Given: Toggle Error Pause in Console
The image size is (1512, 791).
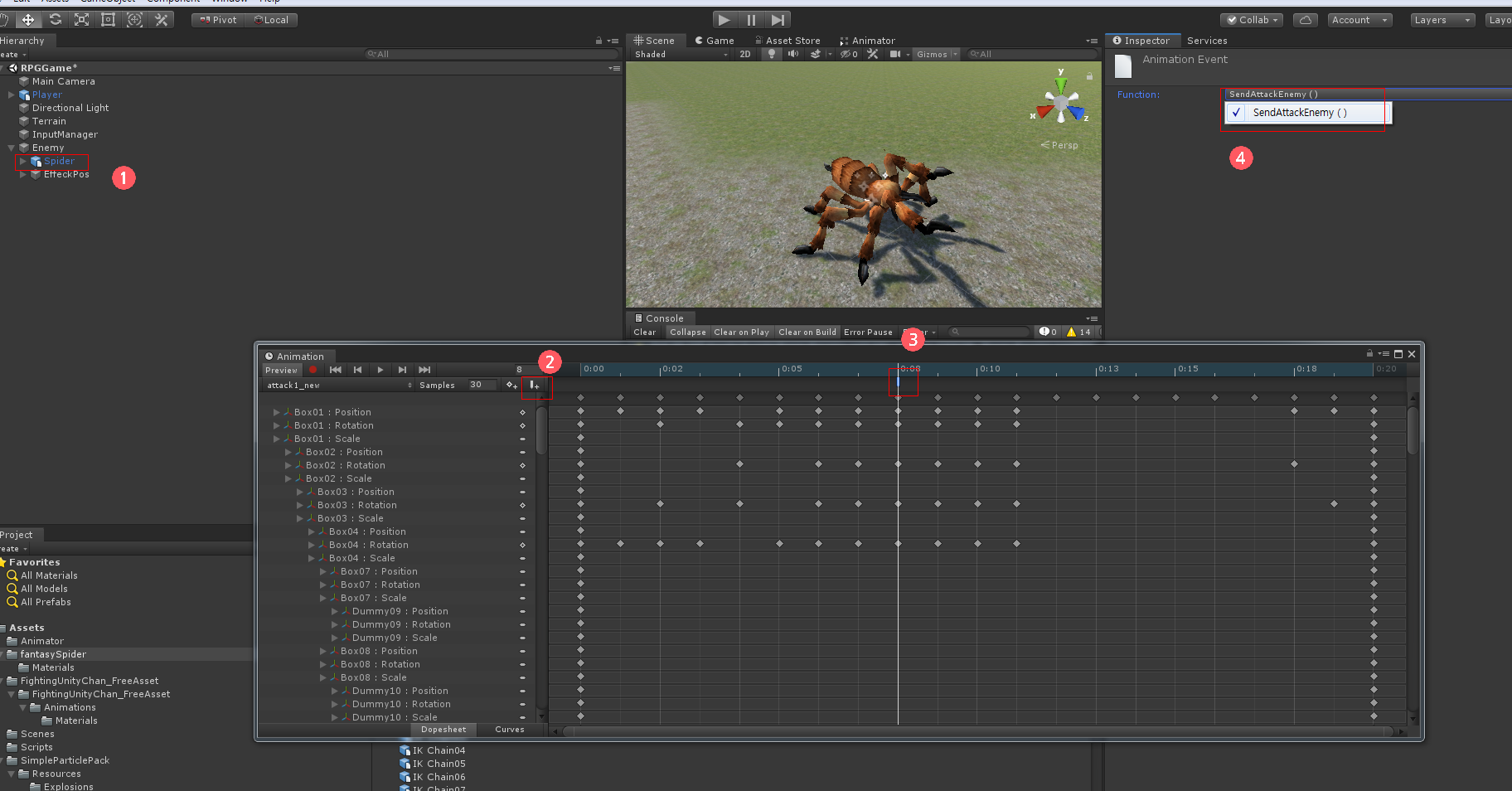Looking at the screenshot, I should 868,332.
